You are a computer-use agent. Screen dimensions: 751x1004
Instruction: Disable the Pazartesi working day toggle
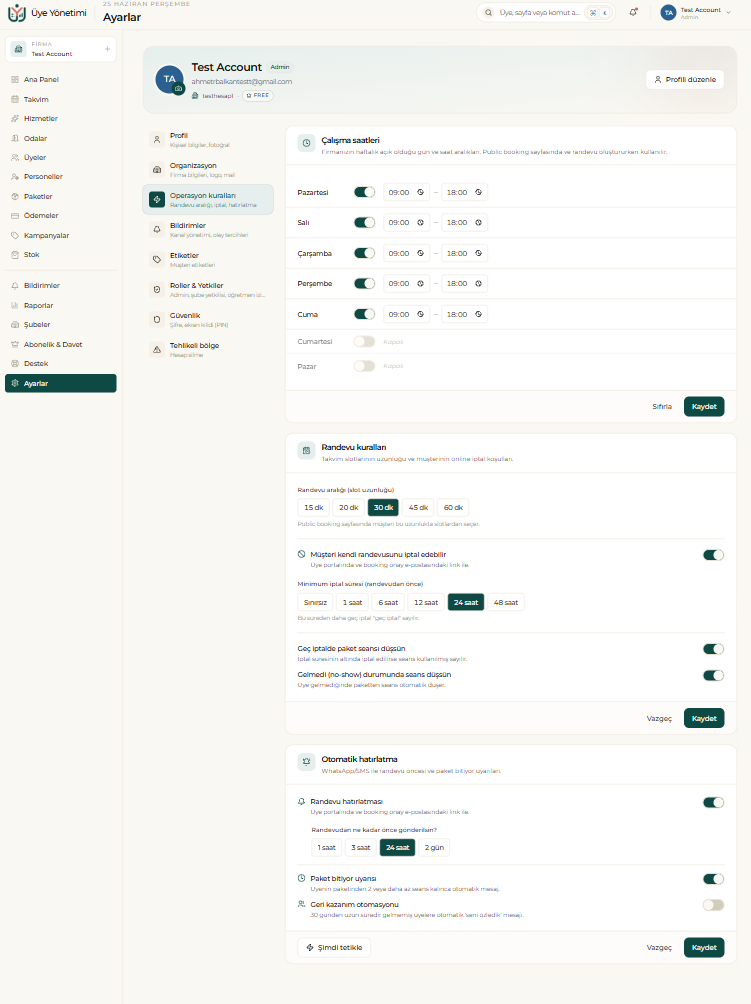(x=364, y=192)
